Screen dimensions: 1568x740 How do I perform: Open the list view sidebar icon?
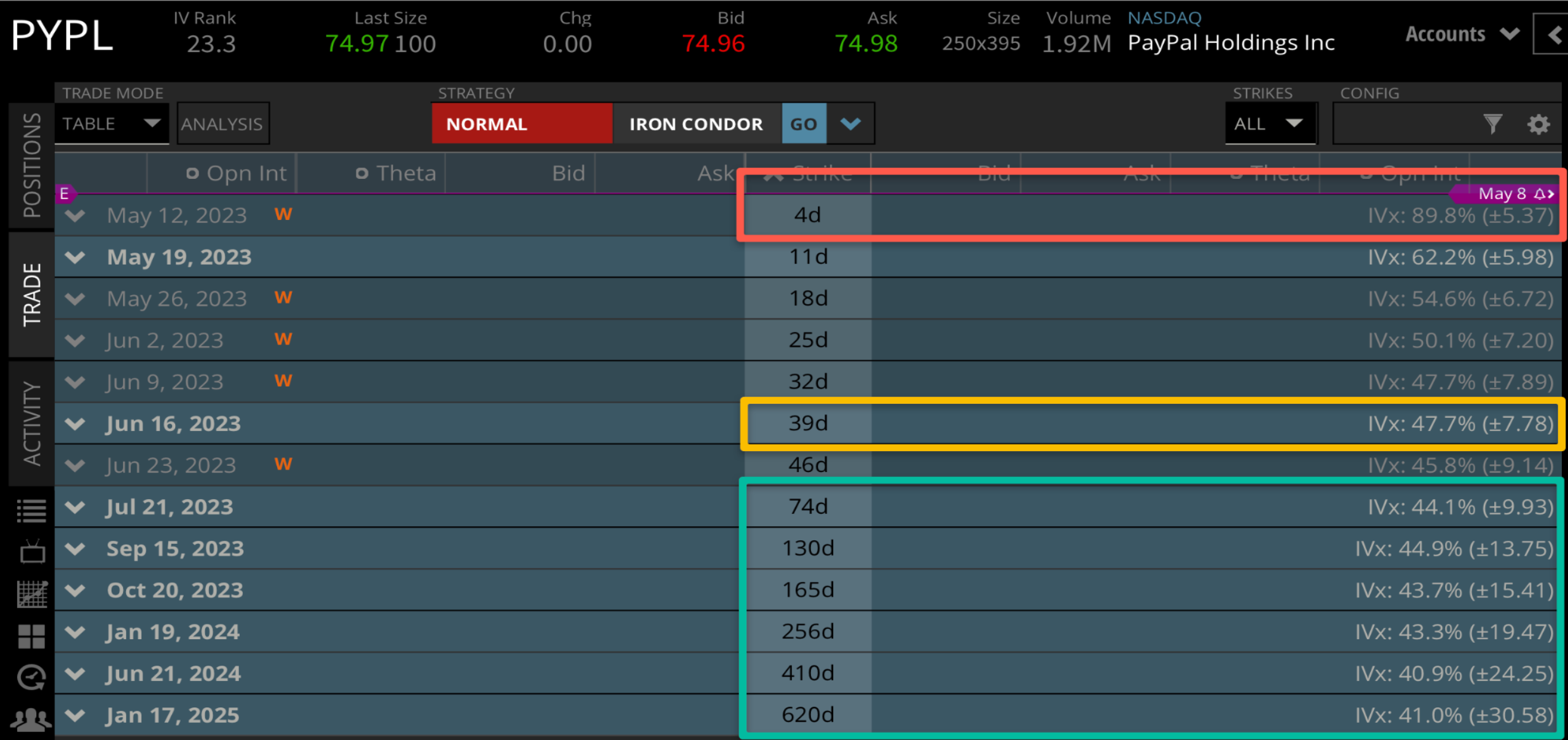point(31,510)
